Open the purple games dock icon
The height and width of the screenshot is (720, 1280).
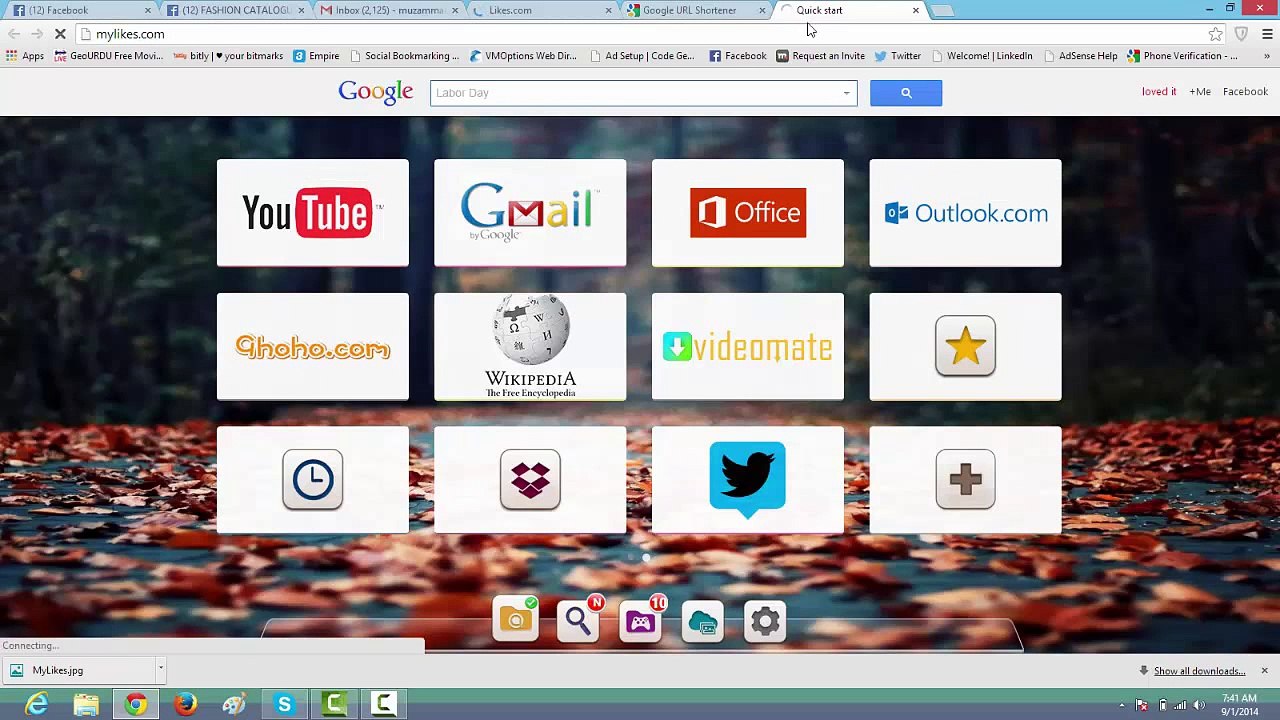pos(641,621)
